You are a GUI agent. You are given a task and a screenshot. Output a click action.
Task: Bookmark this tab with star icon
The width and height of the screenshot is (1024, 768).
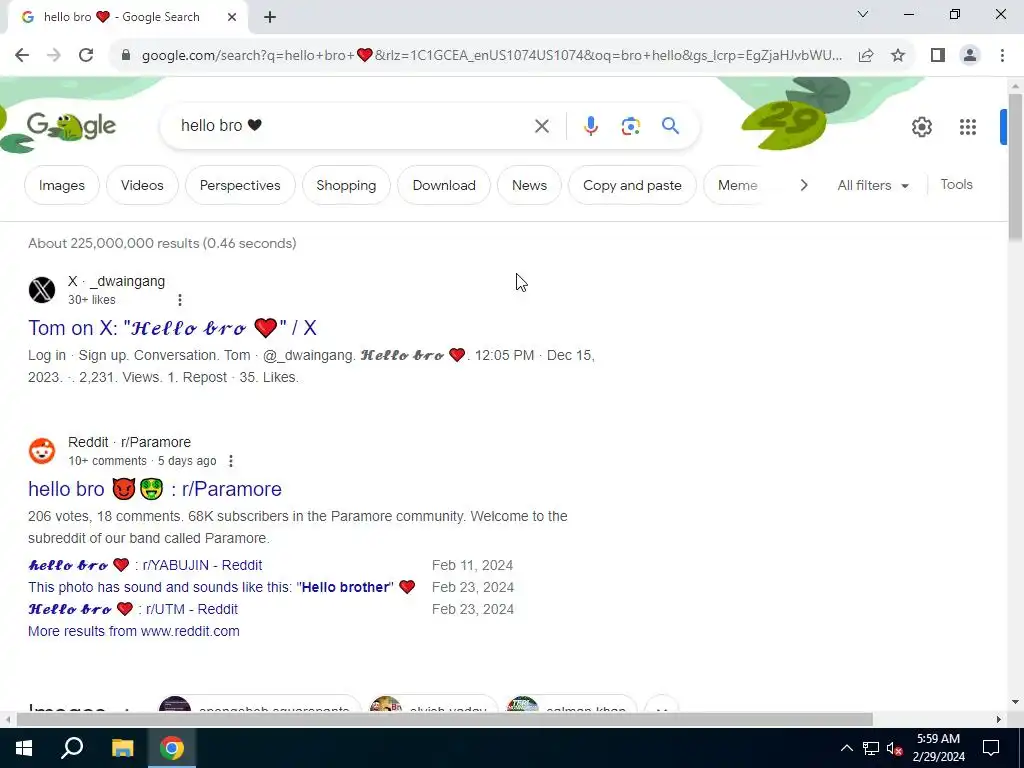point(898,56)
